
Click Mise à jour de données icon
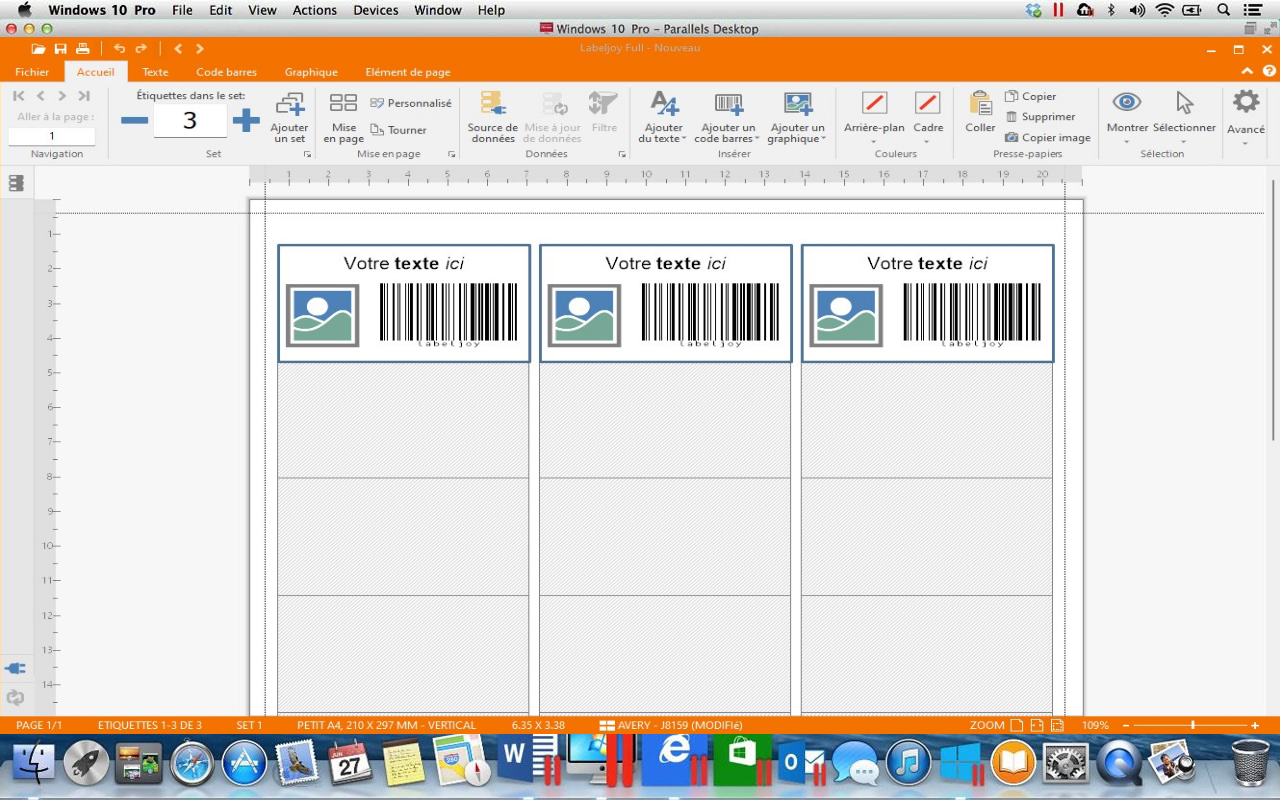552,118
